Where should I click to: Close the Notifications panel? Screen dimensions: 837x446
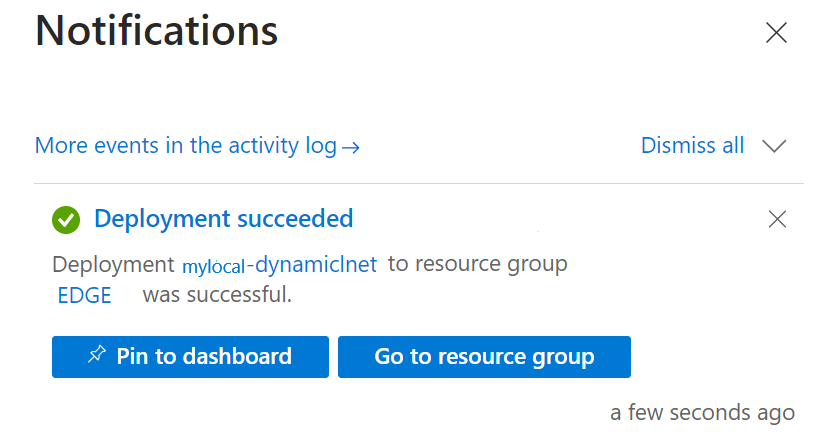776,33
